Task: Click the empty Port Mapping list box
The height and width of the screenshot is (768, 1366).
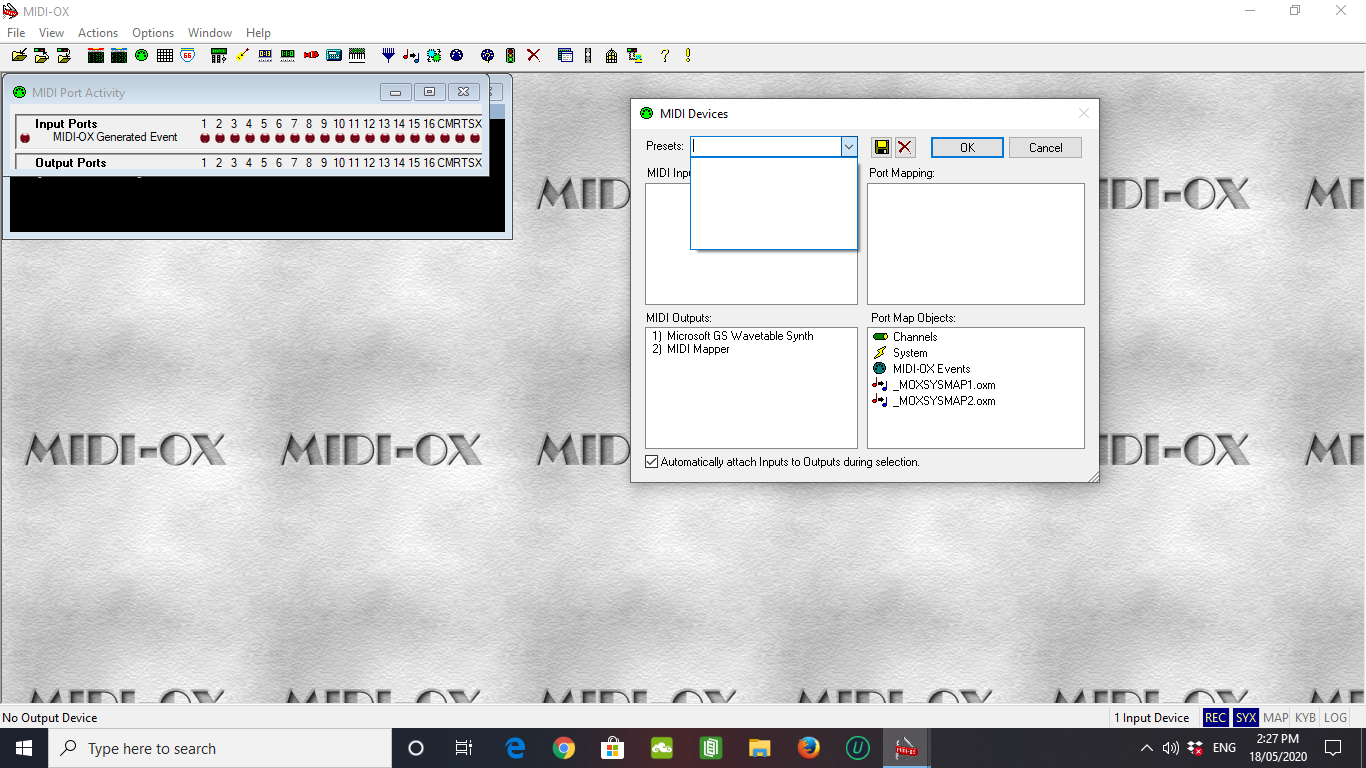Action: pyautogui.click(x=975, y=243)
